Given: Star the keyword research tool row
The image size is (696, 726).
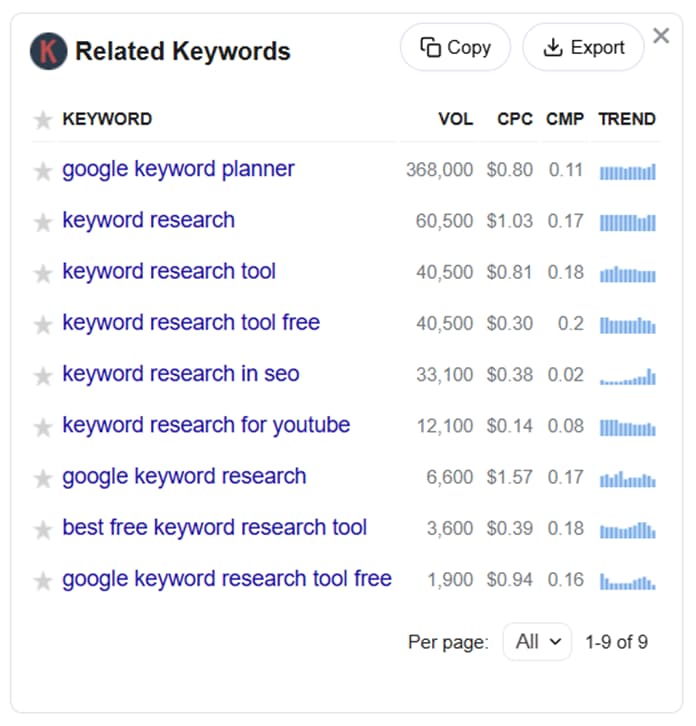Looking at the screenshot, I should [43, 273].
